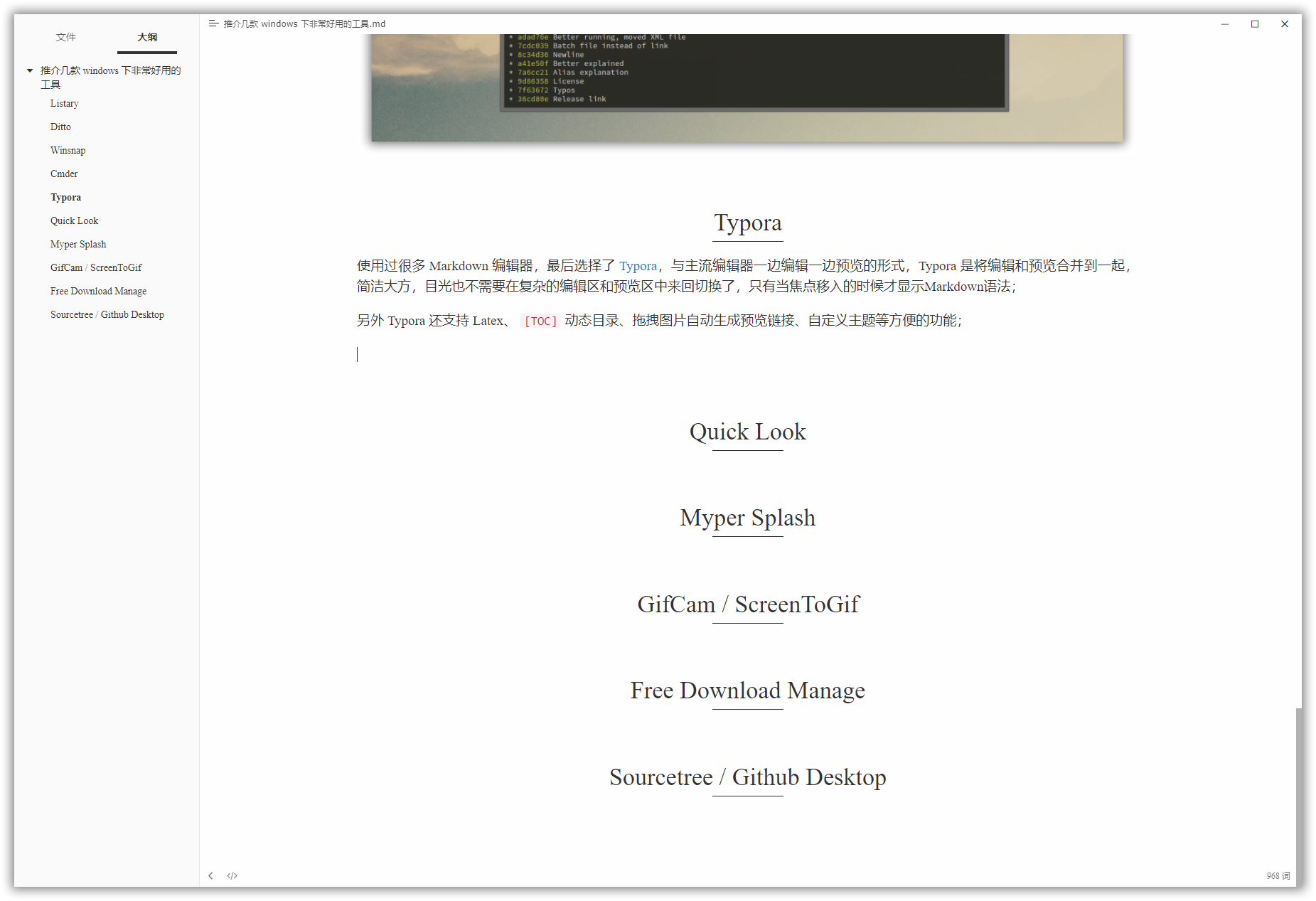Place cursor in the Quick Look heading
1316x901 pixels.
coord(747,432)
